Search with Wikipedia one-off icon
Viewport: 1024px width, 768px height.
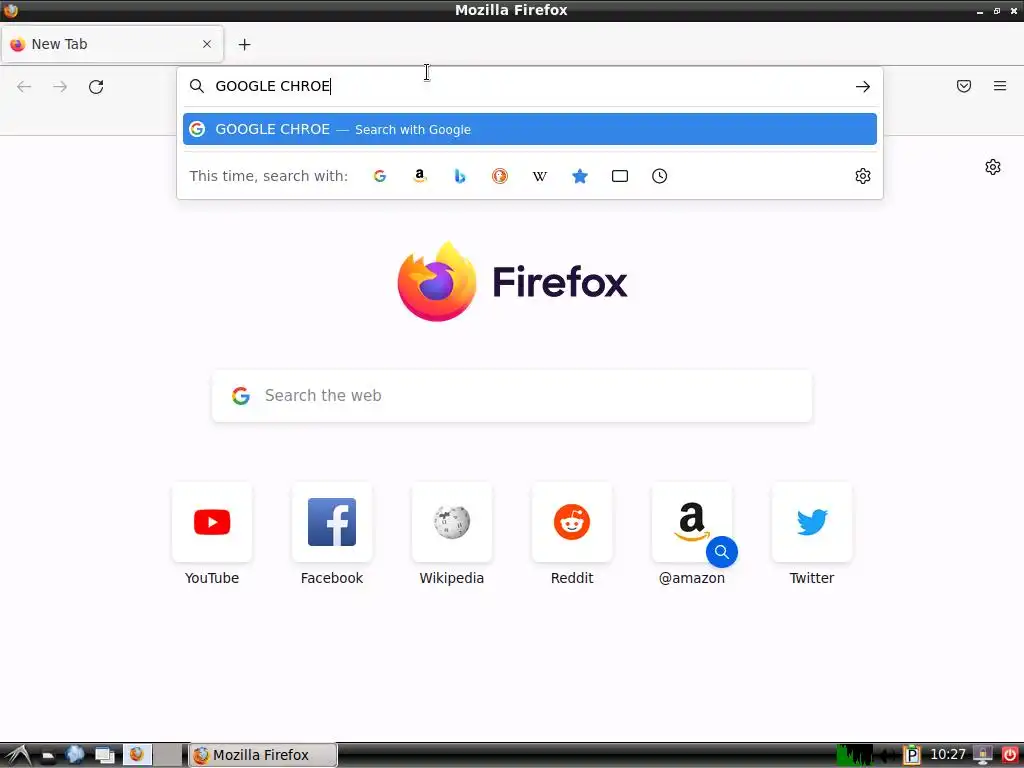tap(539, 176)
